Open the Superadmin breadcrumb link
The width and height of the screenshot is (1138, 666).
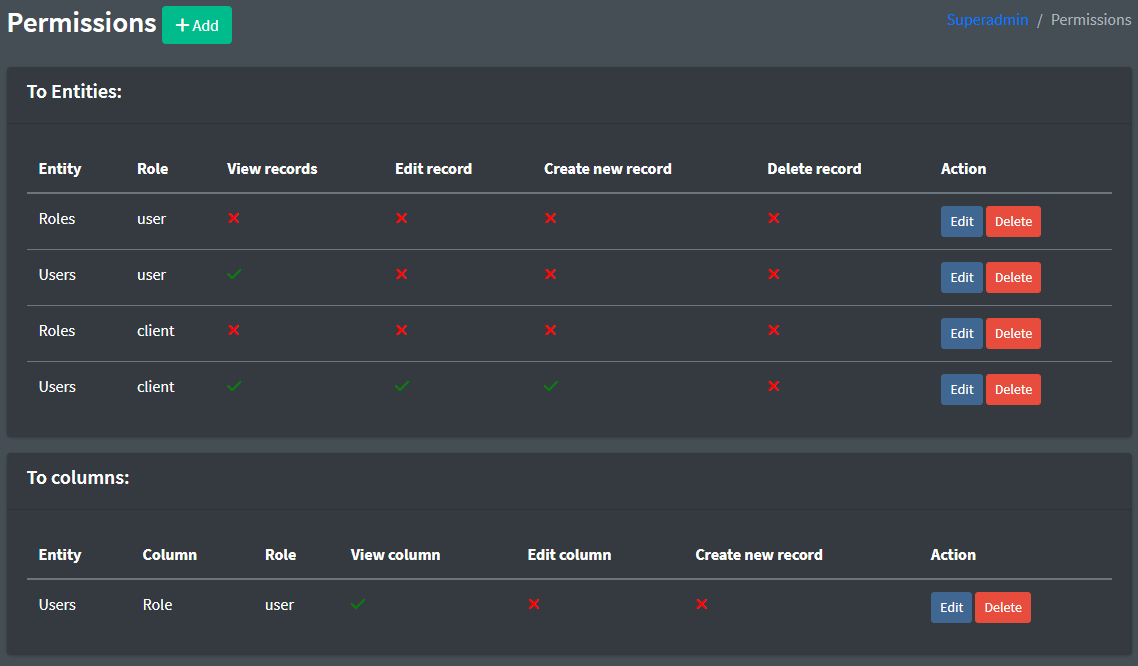(987, 19)
